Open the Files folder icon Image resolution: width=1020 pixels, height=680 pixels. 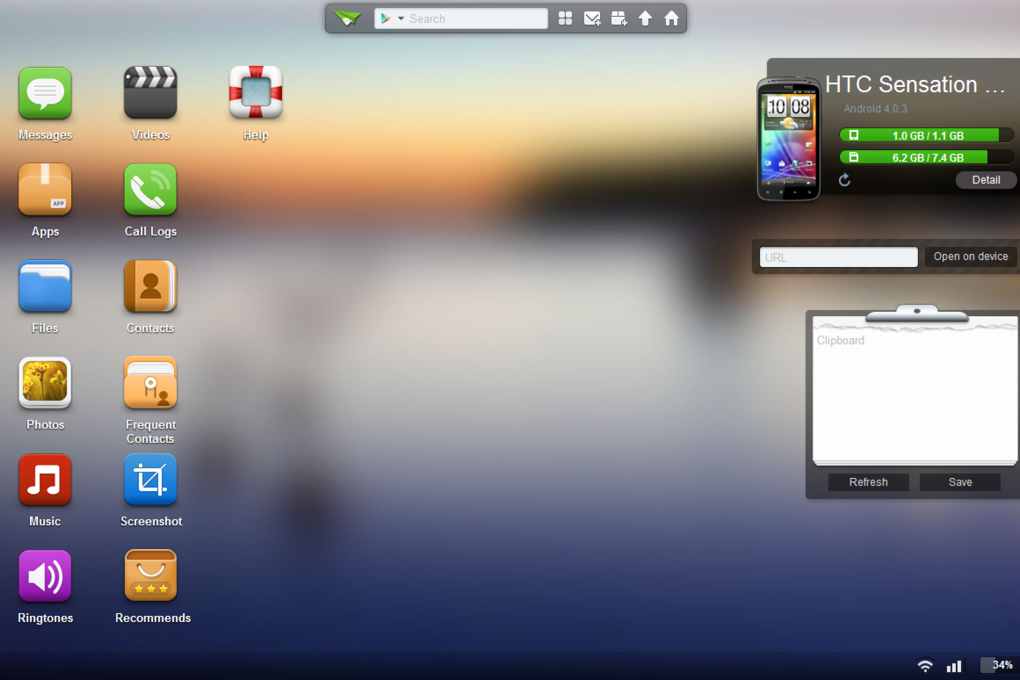coord(45,286)
